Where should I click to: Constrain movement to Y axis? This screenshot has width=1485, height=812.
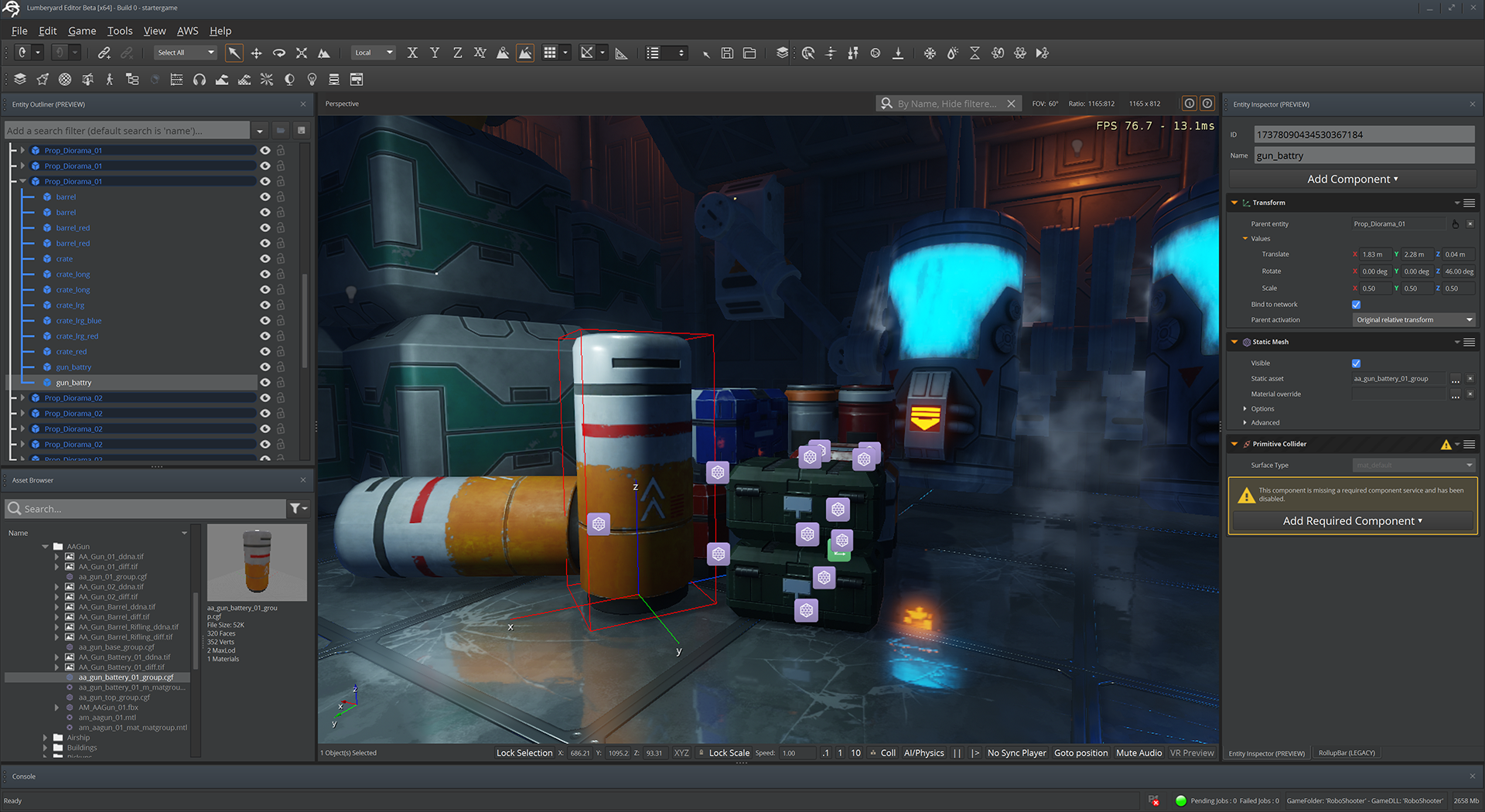(x=435, y=53)
